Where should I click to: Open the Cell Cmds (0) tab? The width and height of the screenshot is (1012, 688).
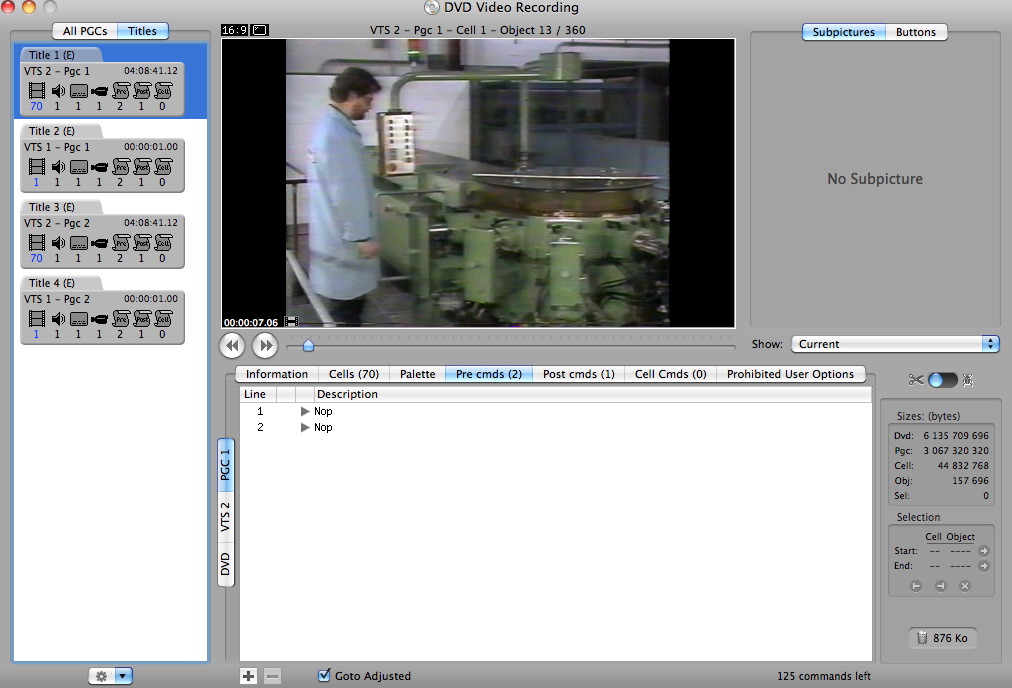671,374
